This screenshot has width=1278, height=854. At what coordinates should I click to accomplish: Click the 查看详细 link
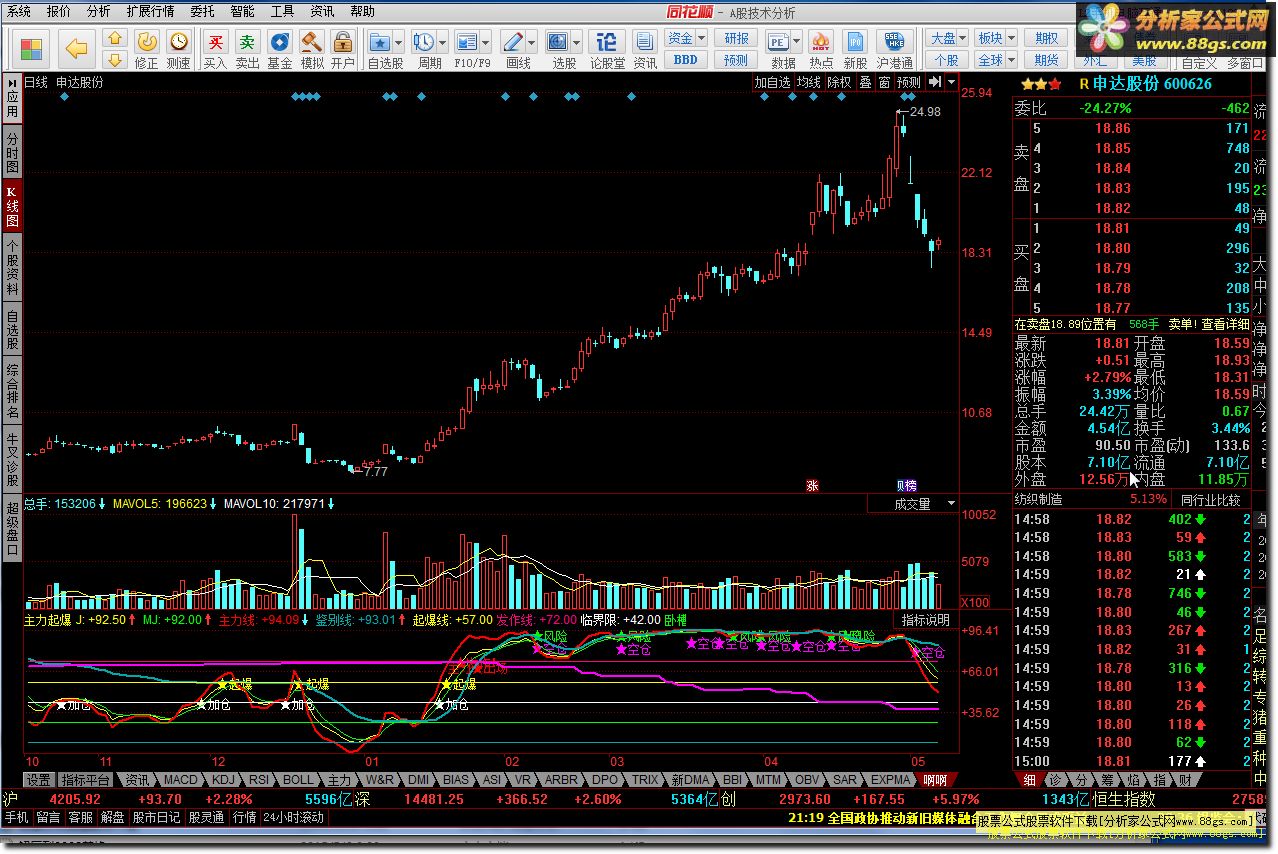click(1225, 324)
